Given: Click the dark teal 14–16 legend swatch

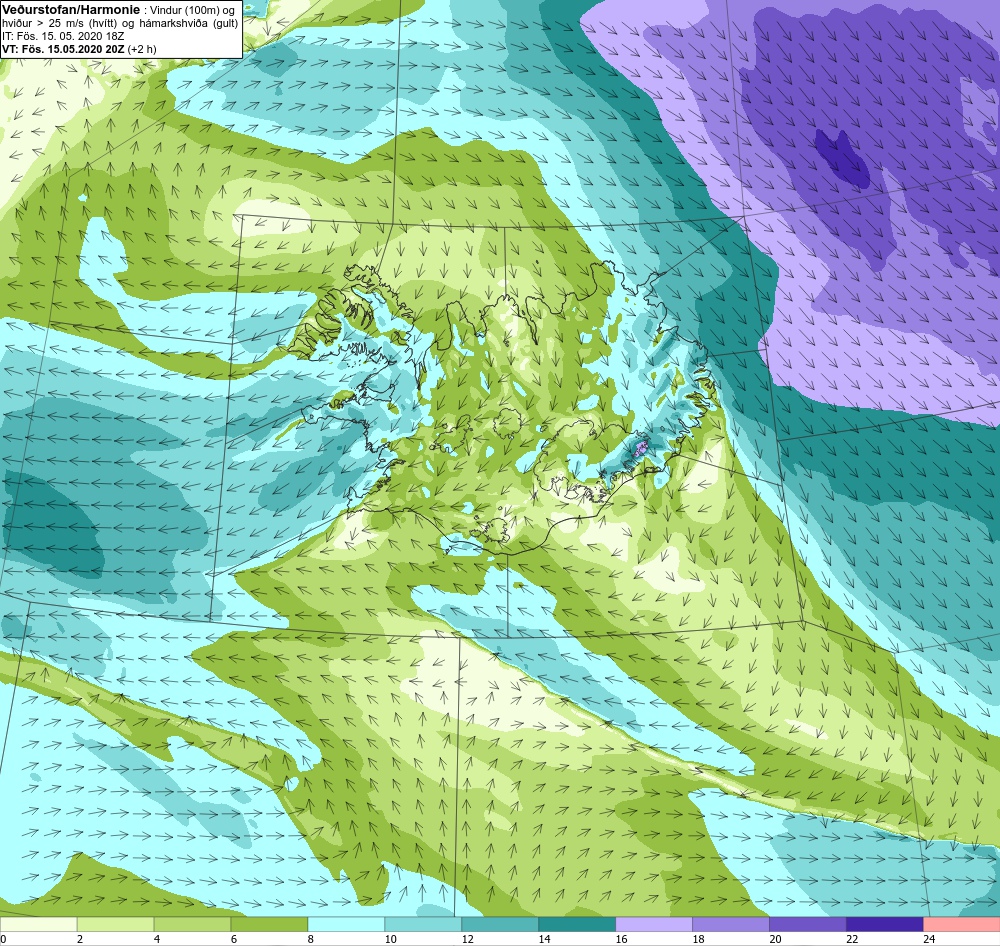Looking at the screenshot, I should (577, 925).
